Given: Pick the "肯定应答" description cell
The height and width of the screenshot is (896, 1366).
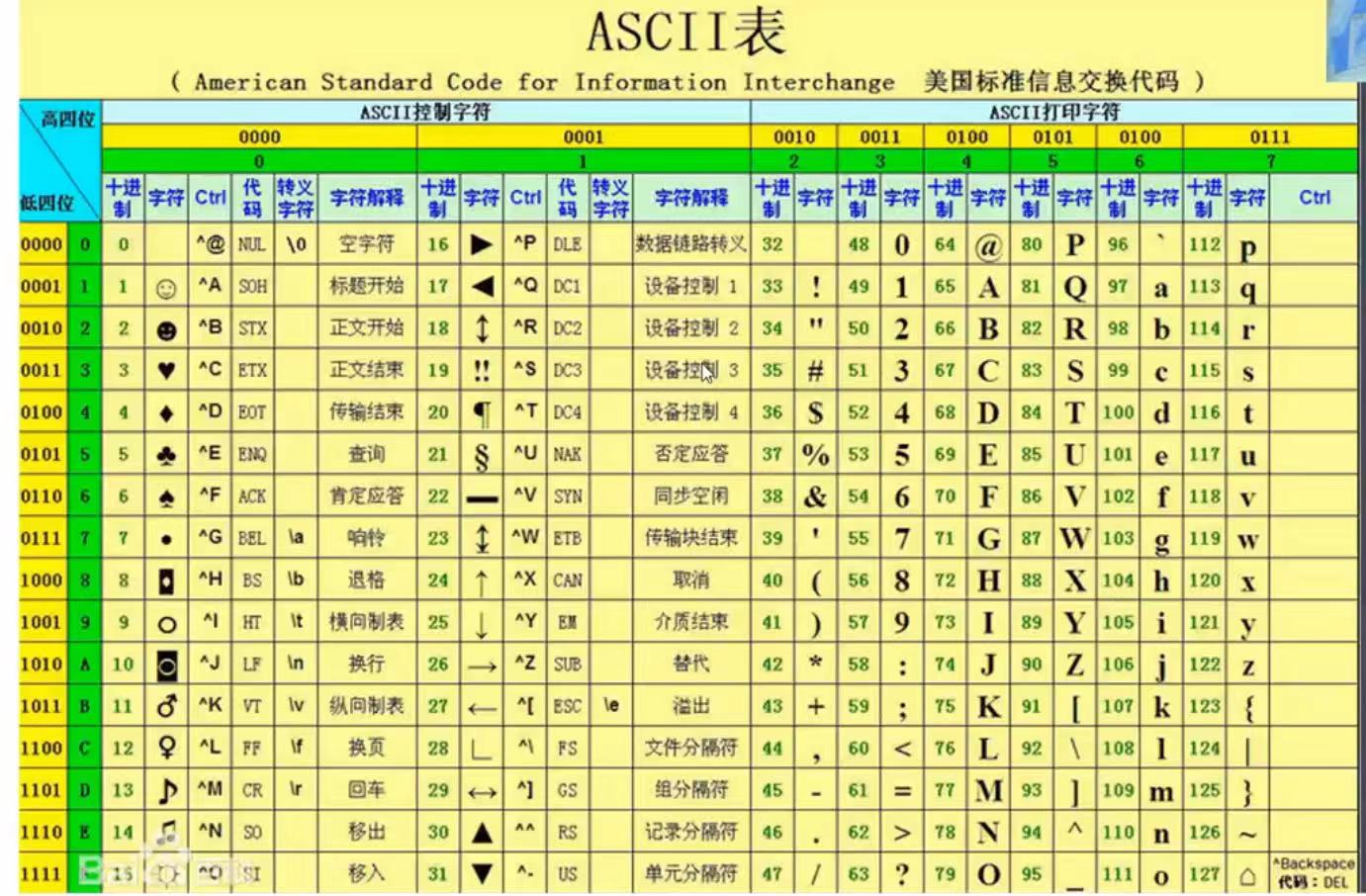Looking at the screenshot, I should (x=366, y=495).
